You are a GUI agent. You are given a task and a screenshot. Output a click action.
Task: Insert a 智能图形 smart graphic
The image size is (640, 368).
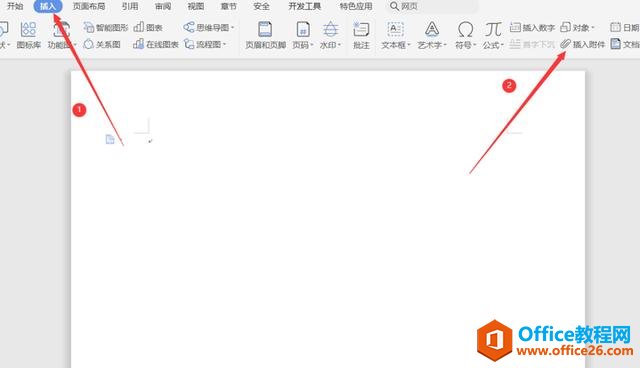click(x=106, y=27)
